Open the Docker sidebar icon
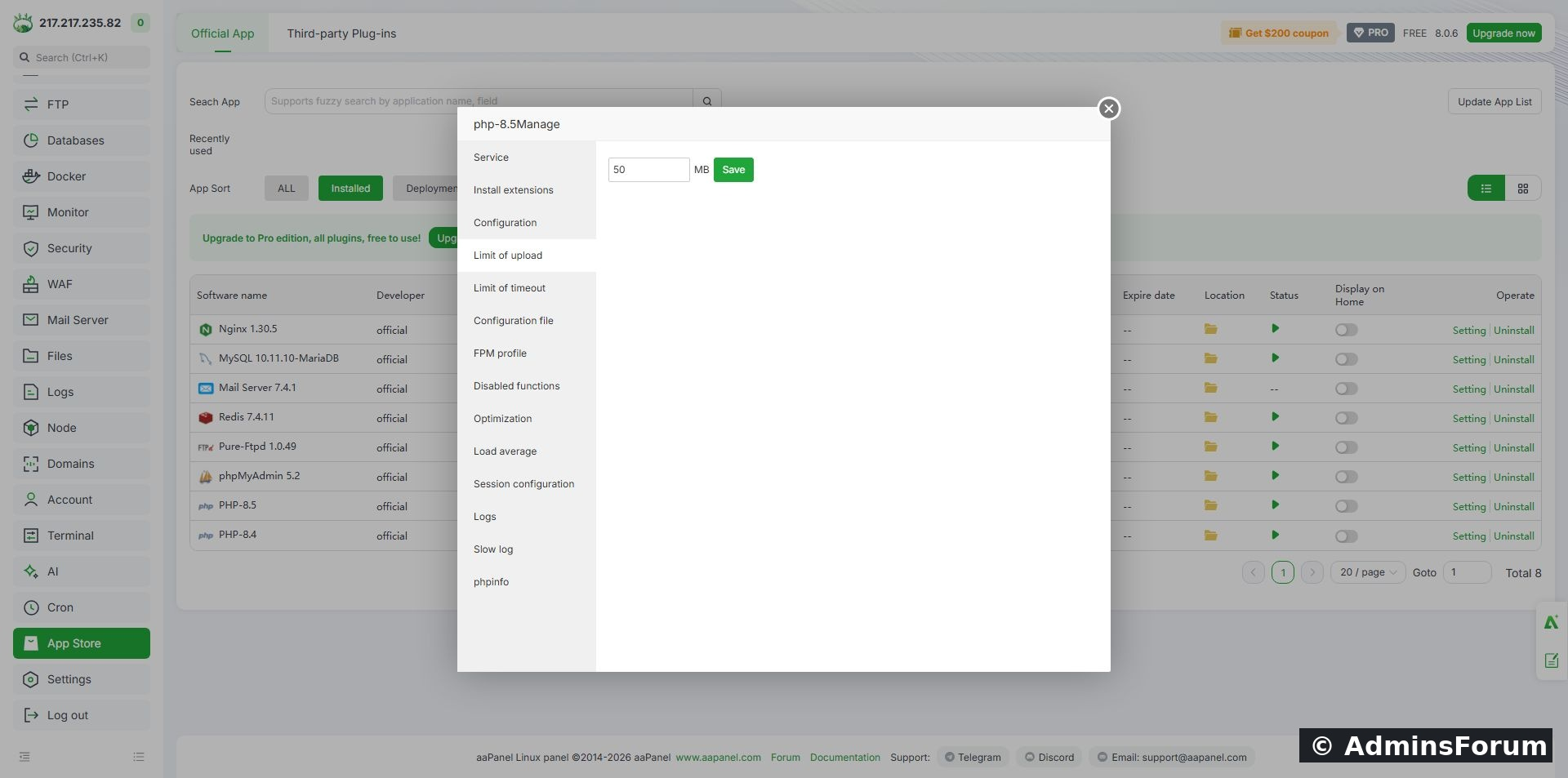Screen dimensions: 1568x778 tap(31, 176)
